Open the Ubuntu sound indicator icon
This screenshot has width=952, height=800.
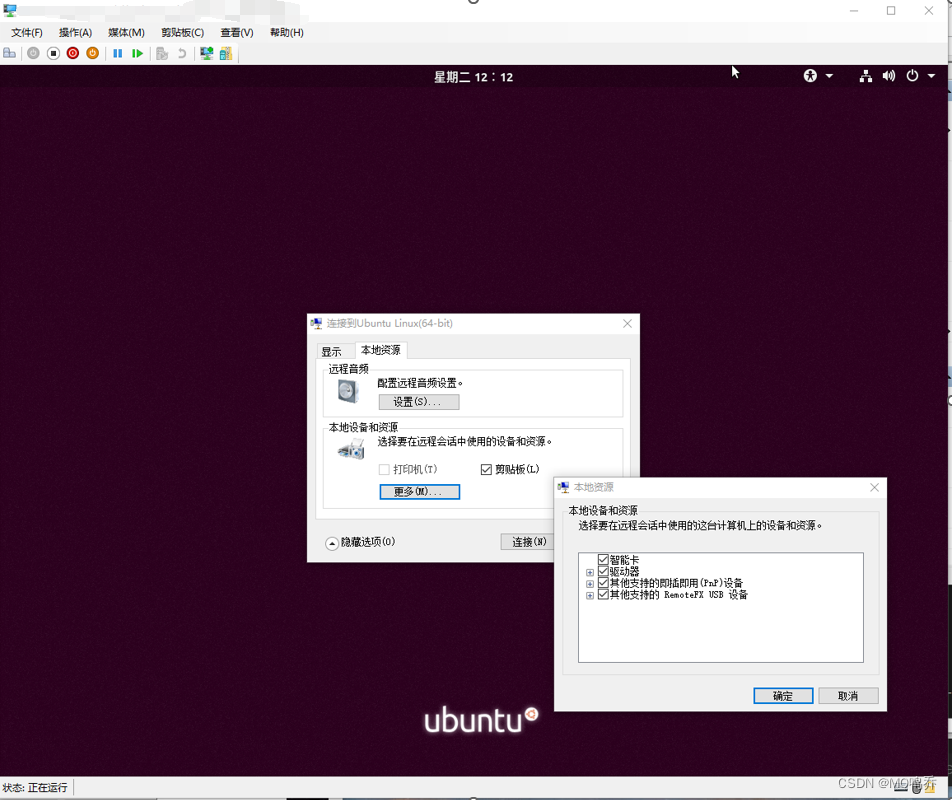pyautogui.click(x=889, y=75)
